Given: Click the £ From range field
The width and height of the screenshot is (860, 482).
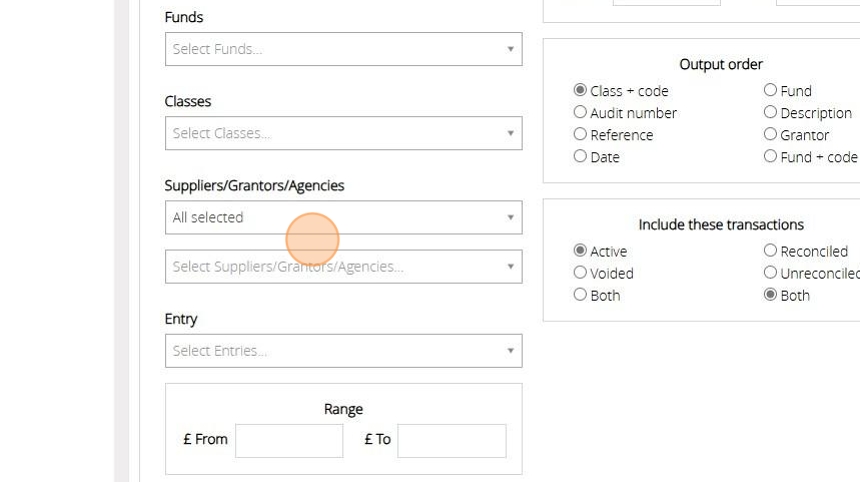Looking at the screenshot, I should point(289,441).
